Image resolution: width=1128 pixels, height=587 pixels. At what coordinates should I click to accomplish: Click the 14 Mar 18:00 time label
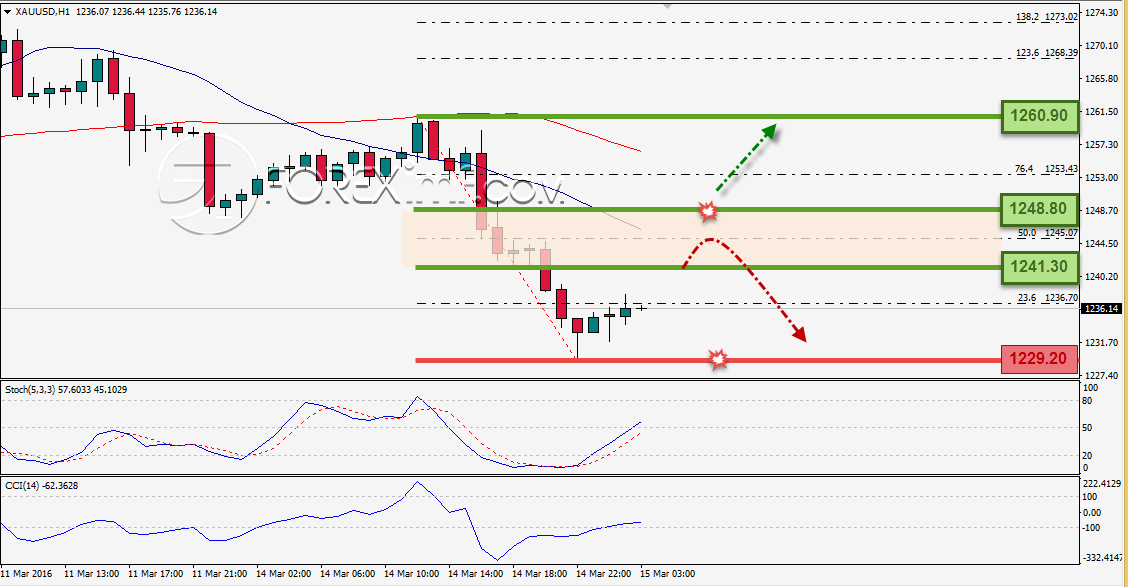(x=540, y=573)
